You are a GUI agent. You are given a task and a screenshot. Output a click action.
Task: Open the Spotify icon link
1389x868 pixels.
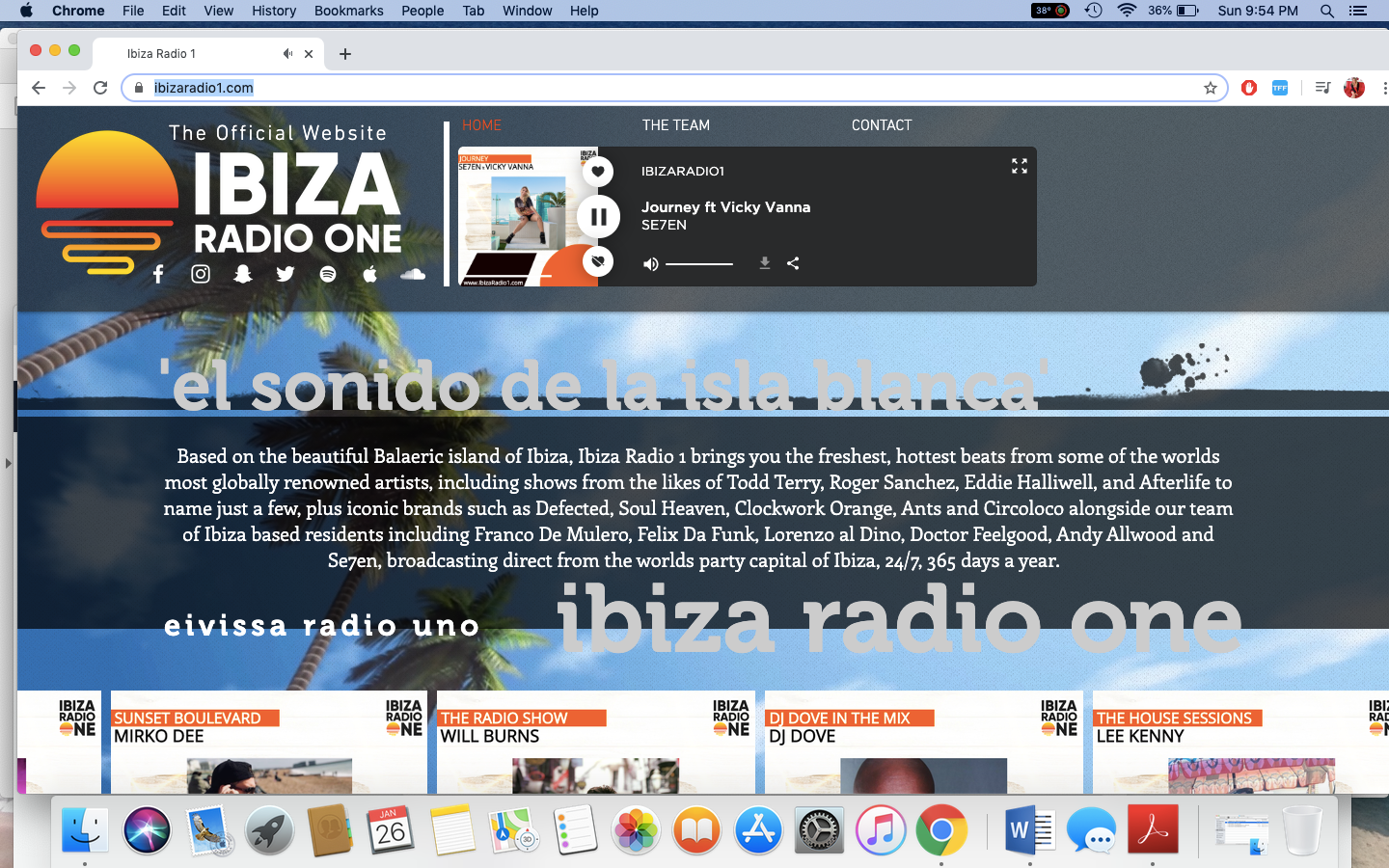pos(328,274)
